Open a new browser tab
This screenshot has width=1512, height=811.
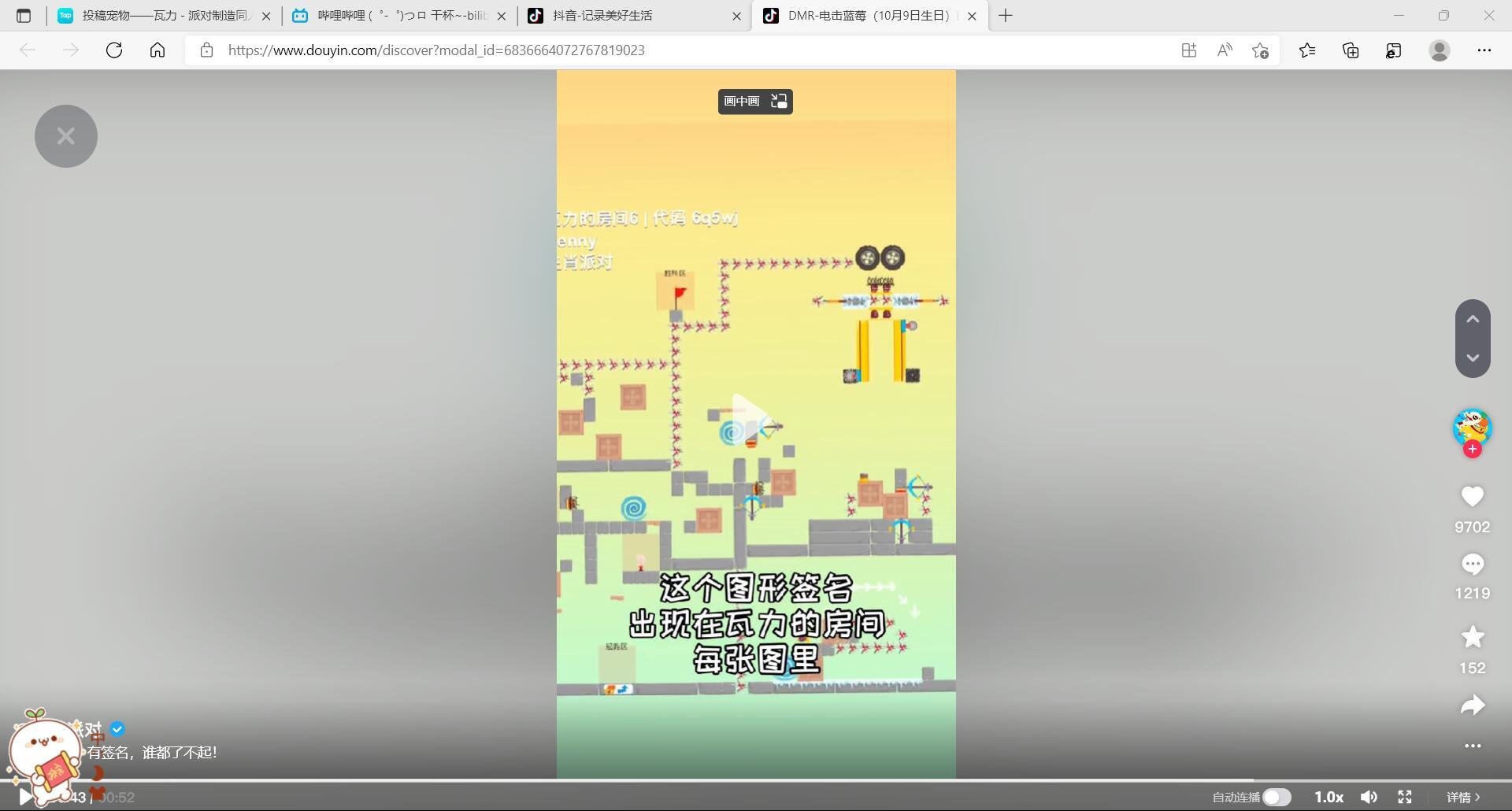(x=1006, y=16)
